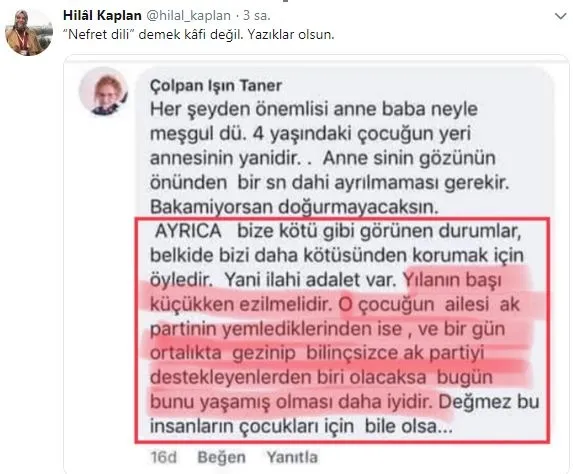The height and width of the screenshot is (474, 573).
Task: Click the 16d comment timestamp
Action: pos(163,458)
